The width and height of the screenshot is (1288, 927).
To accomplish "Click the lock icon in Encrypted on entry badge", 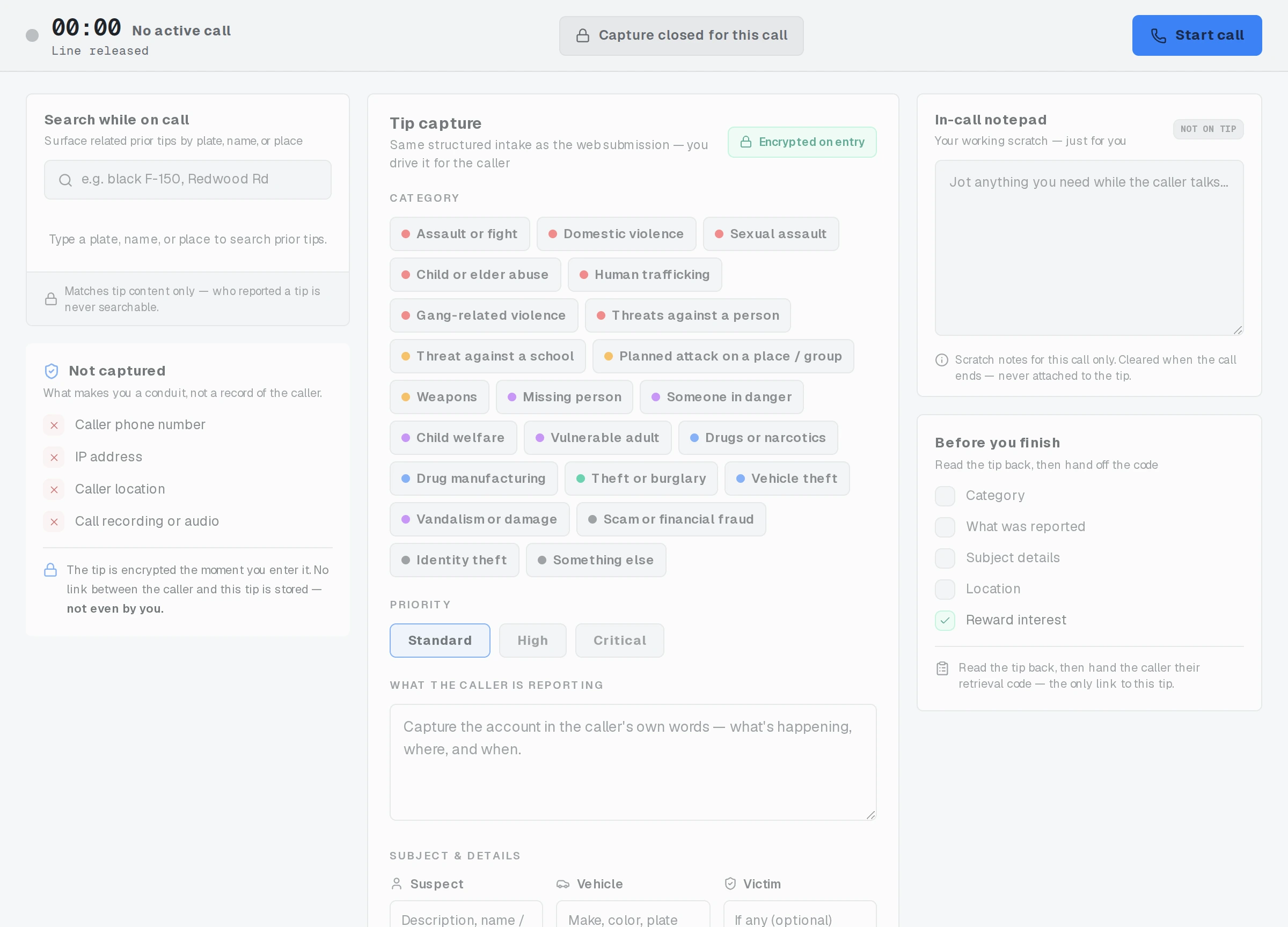I will click(x=745, y=142).
